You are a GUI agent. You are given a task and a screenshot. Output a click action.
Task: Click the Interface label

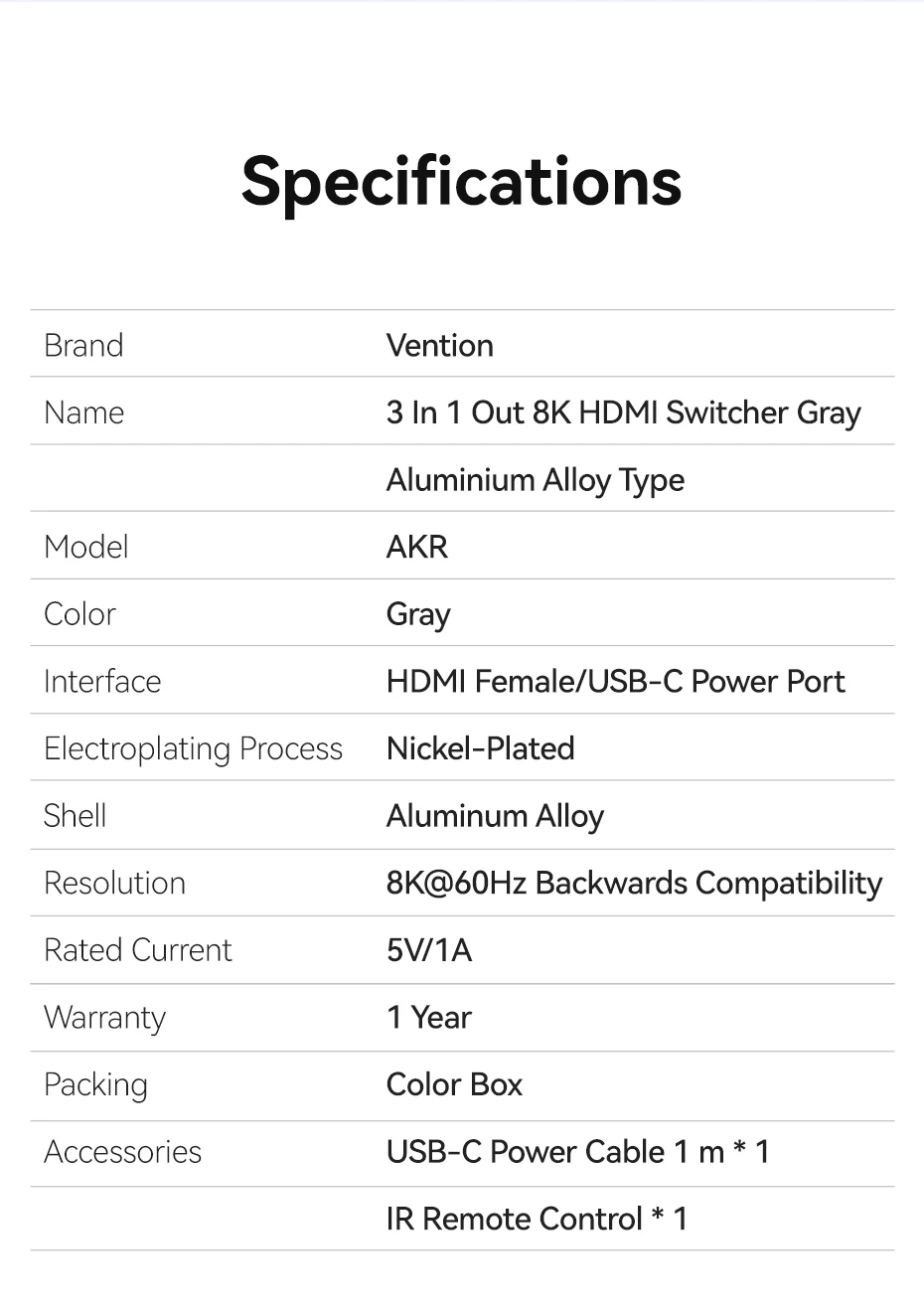pyautogui.click(x=102, y=682)
